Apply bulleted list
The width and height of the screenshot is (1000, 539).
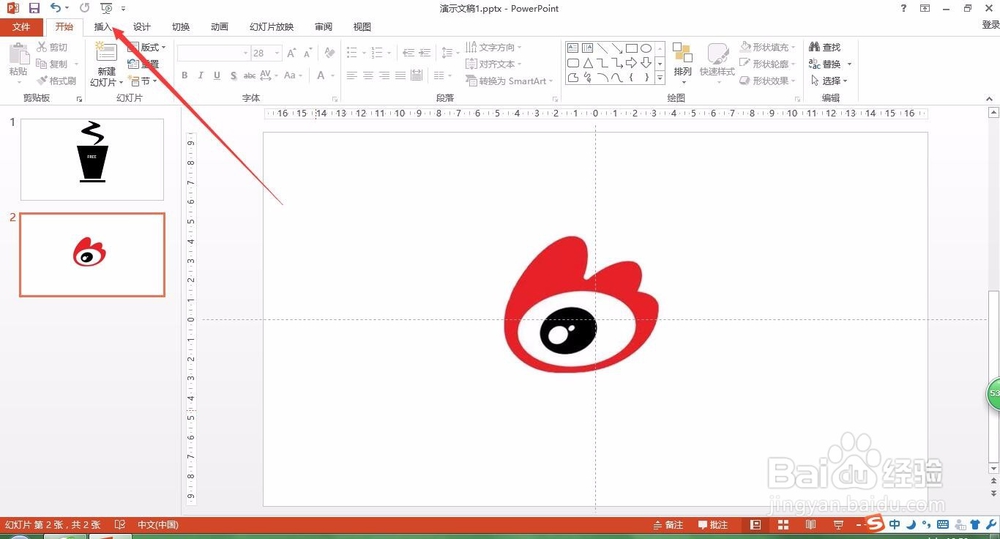(x=352, y=53)
